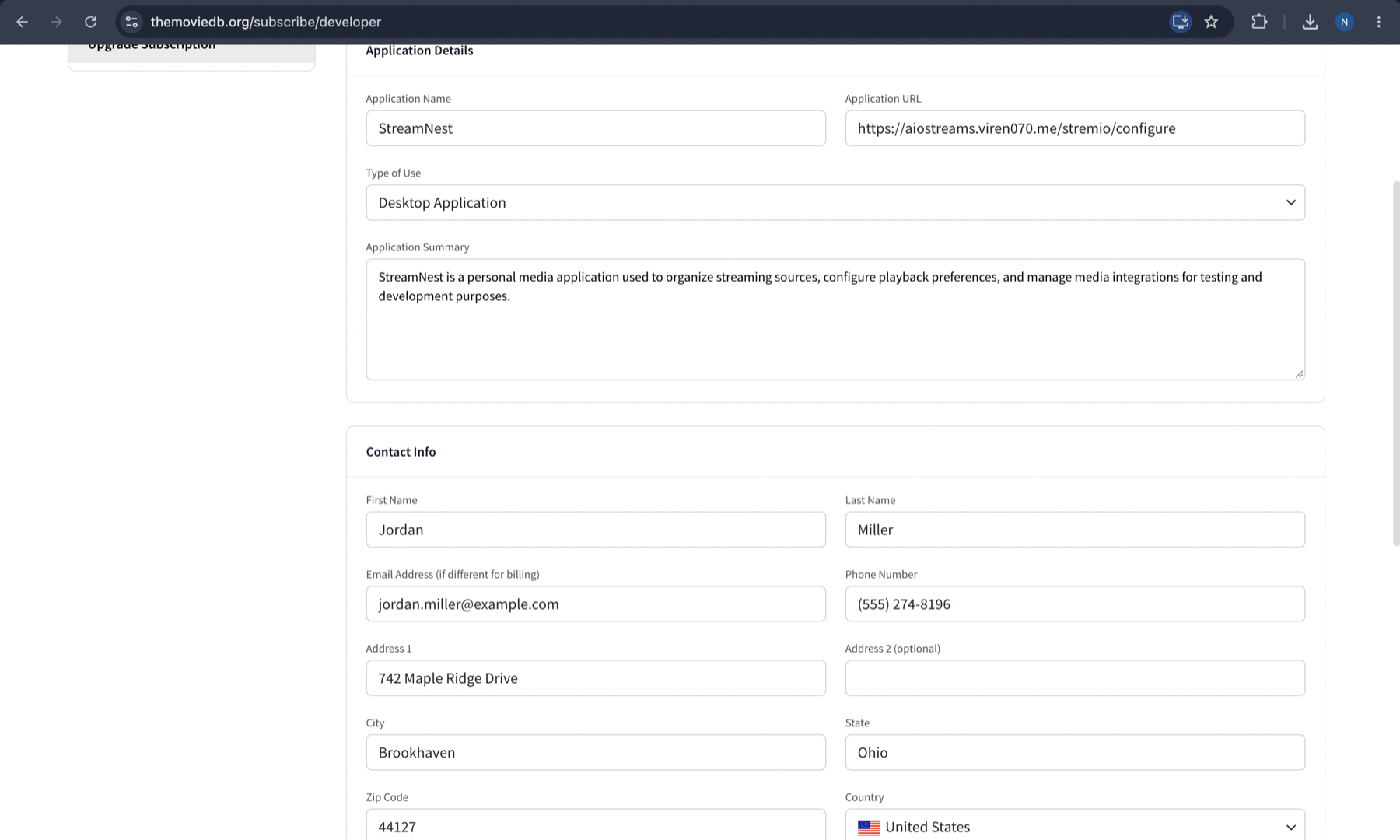Click the Last Name field containing Miller
Screen dimensions: 1400x840
pos(1075,530)
